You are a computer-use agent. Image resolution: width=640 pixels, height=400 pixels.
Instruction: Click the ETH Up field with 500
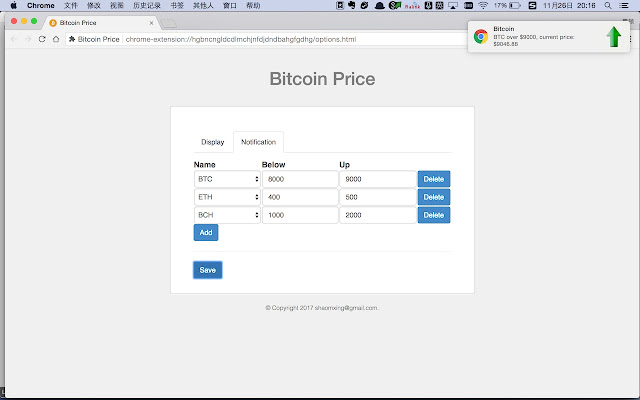pos(378,197)
